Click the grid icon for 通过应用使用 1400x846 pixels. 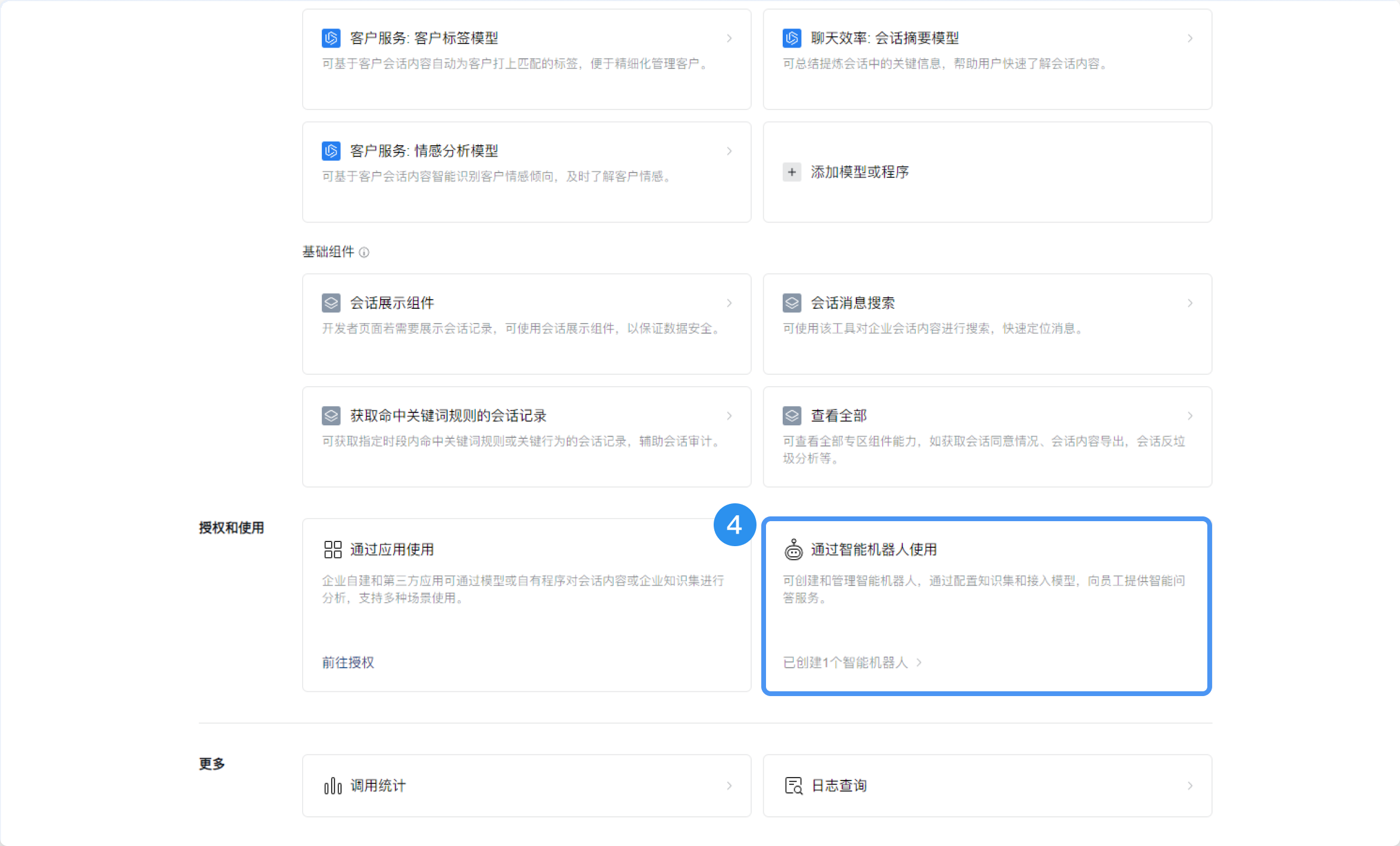click(x=332, y=550)
